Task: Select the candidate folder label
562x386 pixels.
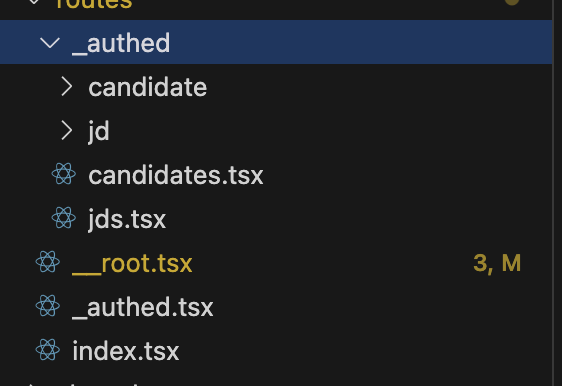Action: click(x=148, y=87)
